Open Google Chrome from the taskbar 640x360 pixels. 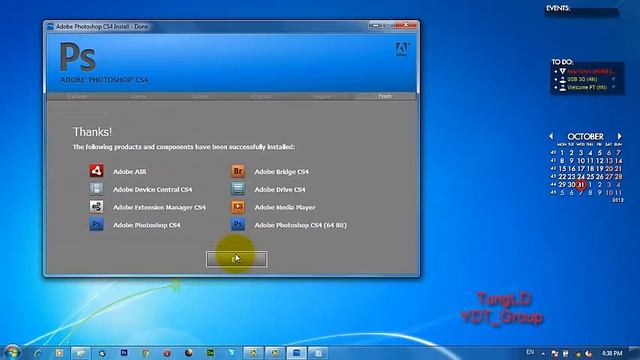[146, 353]
